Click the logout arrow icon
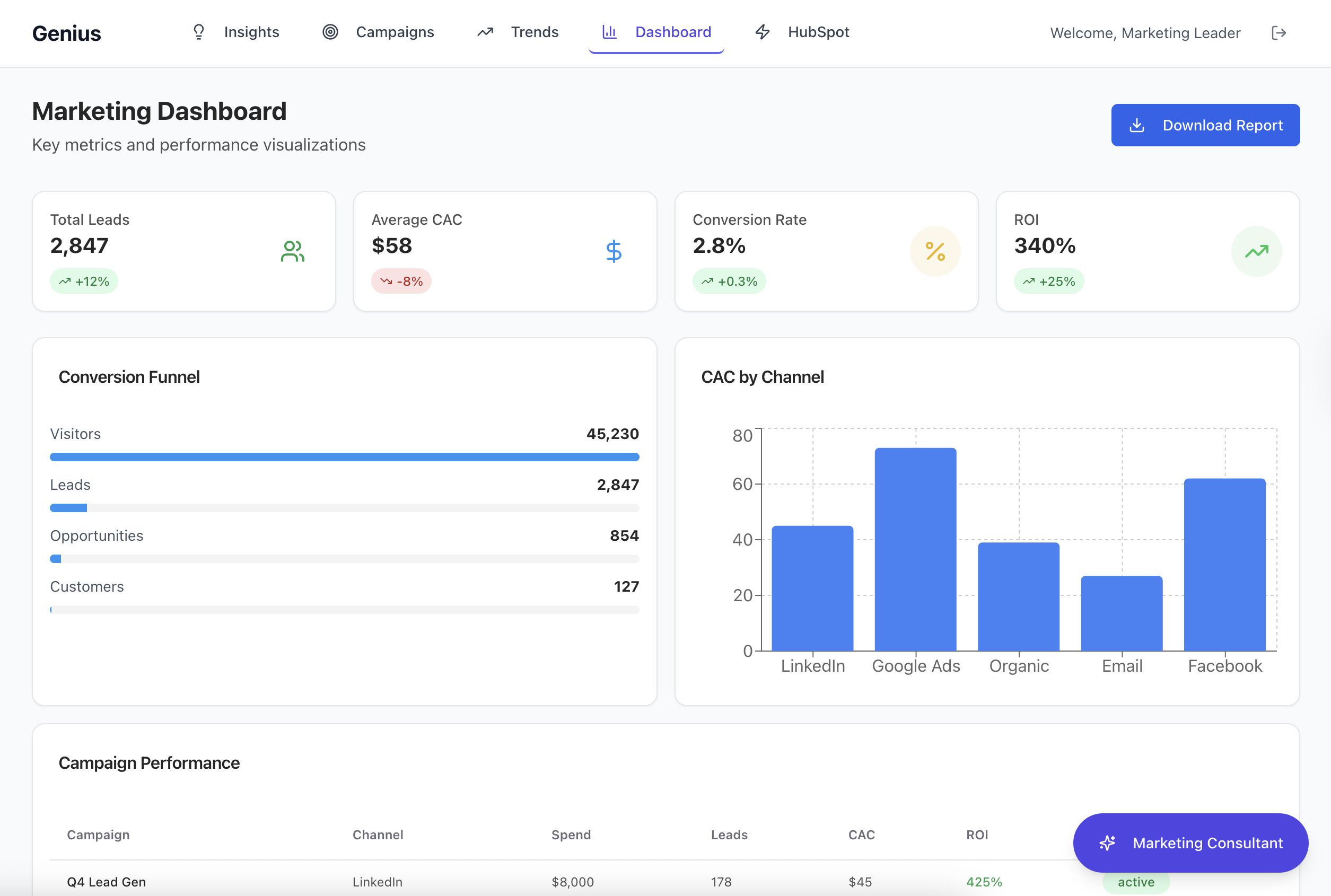Image resolution: width=1331 pixels, height=896 pixels. pos(1279,33)
